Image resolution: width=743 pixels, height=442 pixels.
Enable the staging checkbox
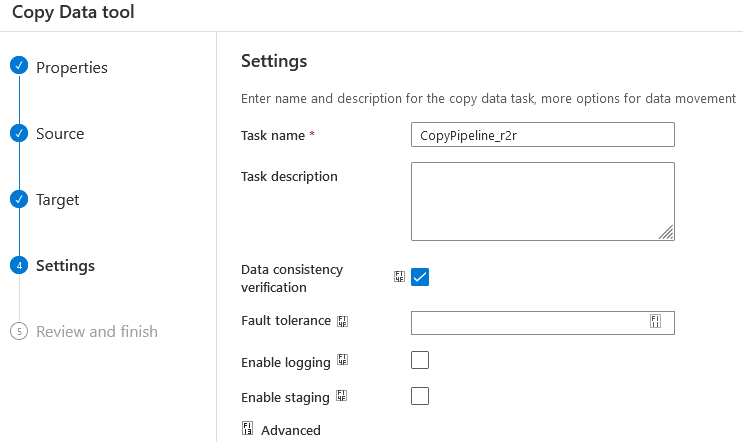[420, 396]
